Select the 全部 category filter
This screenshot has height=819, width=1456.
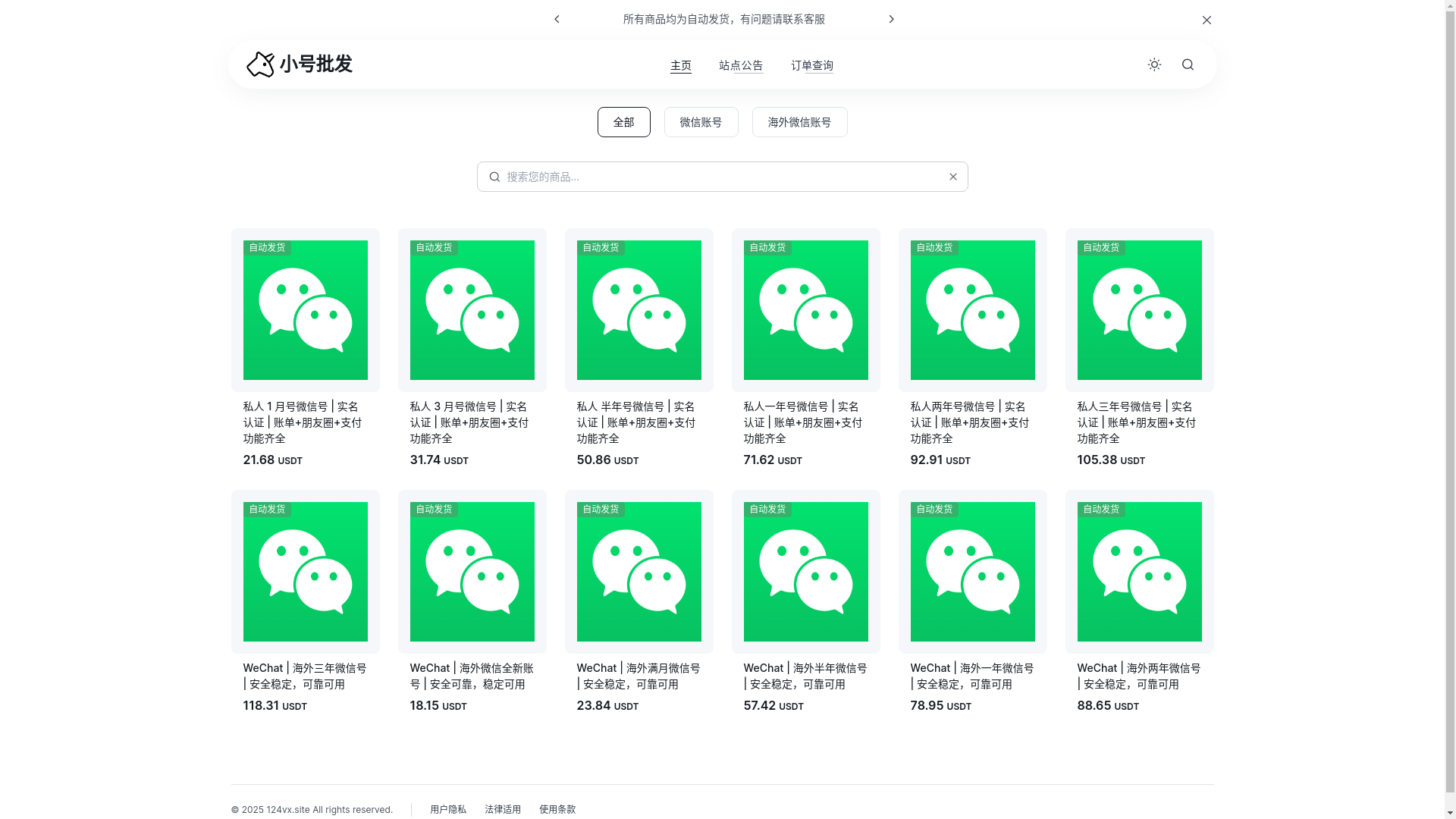click(623, 122)
